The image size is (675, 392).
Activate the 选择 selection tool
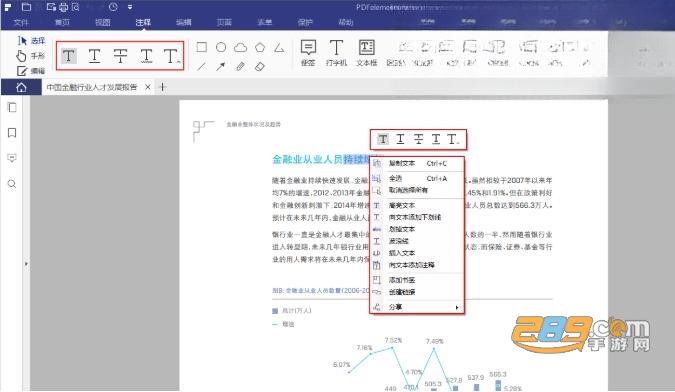31,41
